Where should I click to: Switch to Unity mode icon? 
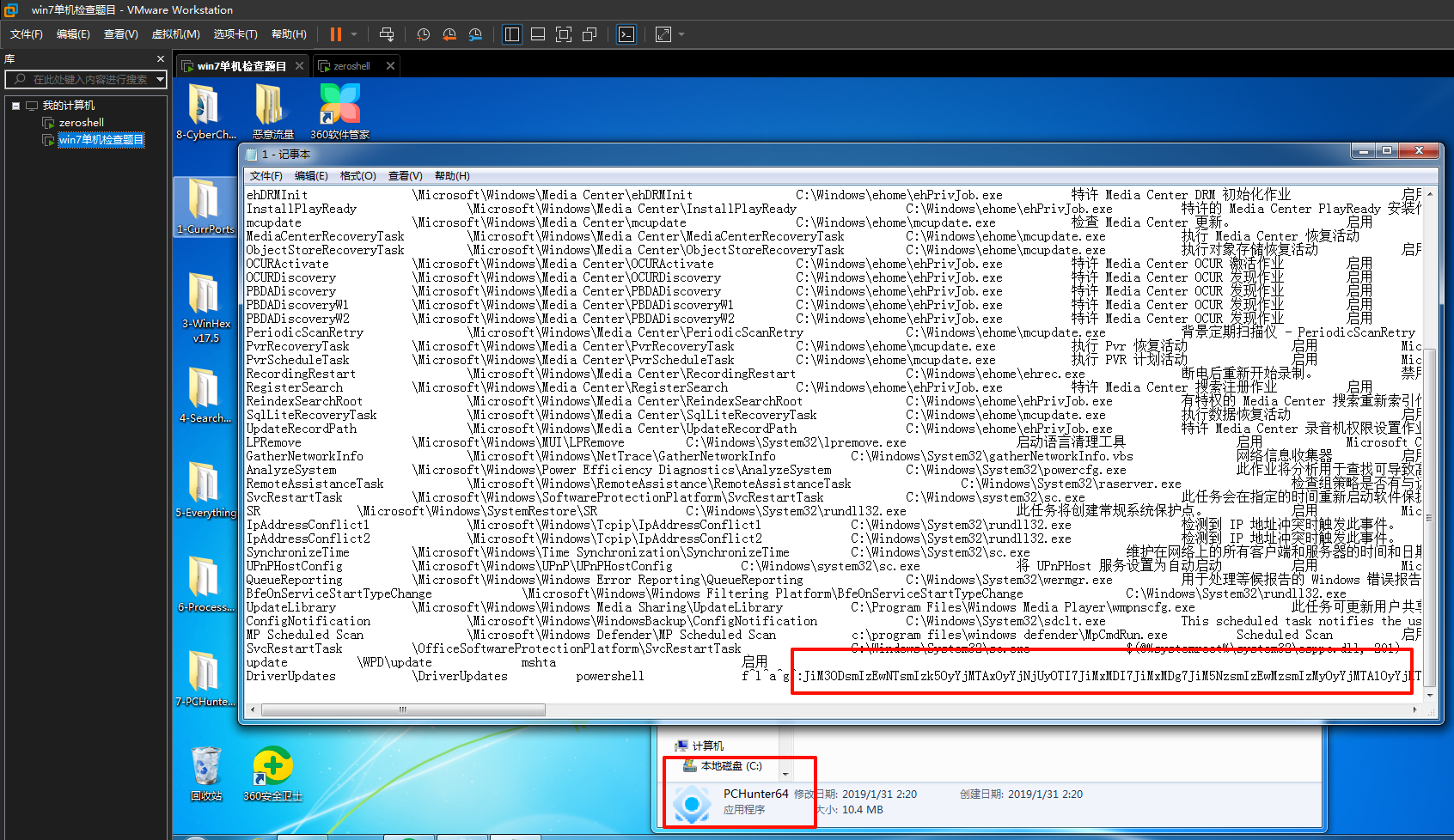click(x=590, y=34)
